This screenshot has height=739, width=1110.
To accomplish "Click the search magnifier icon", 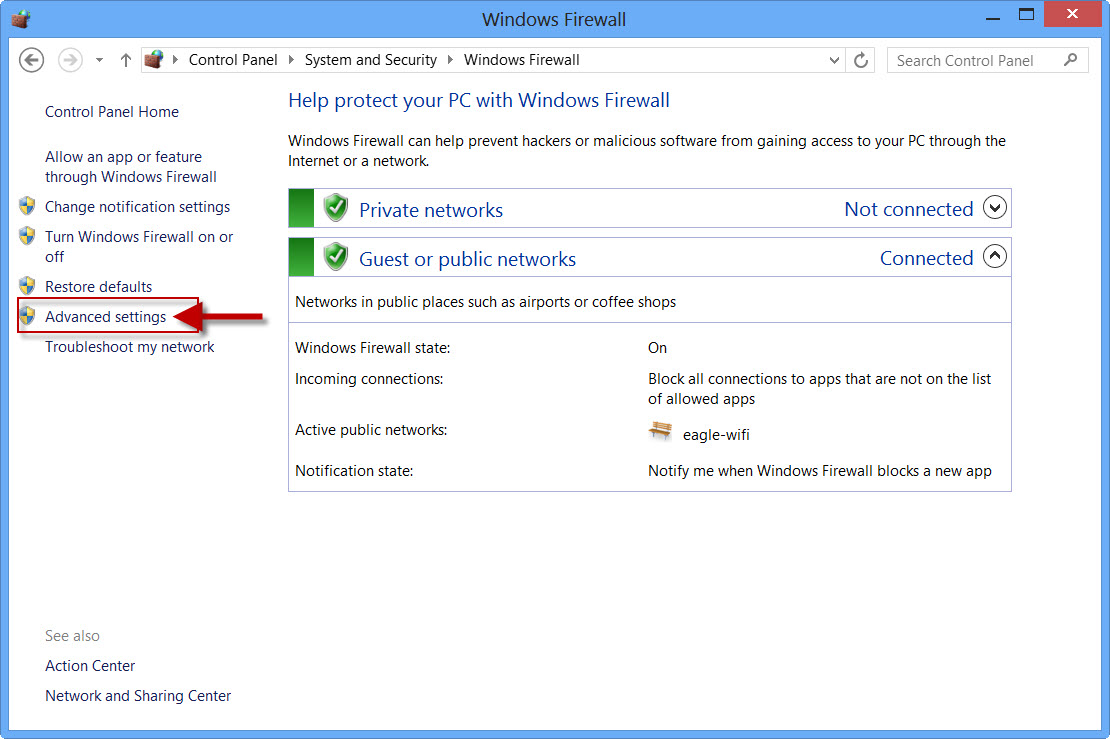I will [1070, 60].
